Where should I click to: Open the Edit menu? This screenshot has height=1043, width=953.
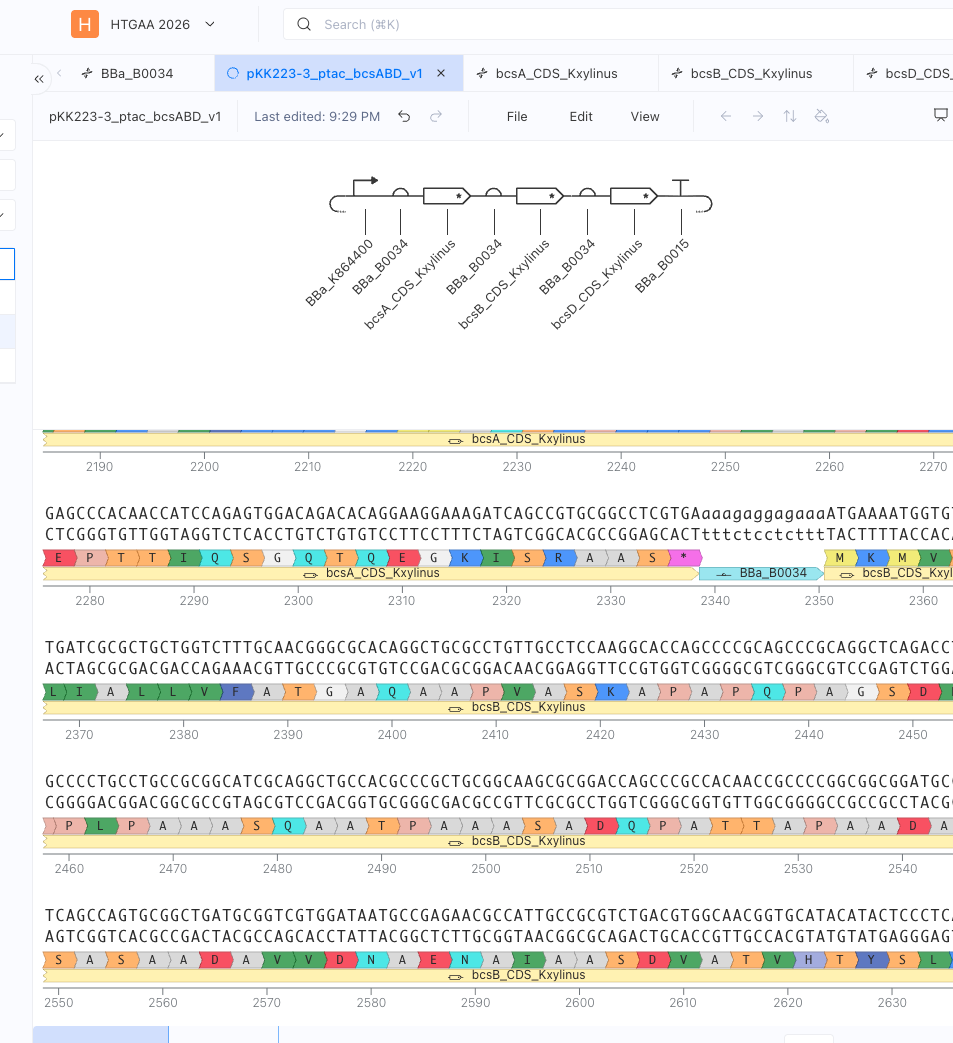(581, 116)
